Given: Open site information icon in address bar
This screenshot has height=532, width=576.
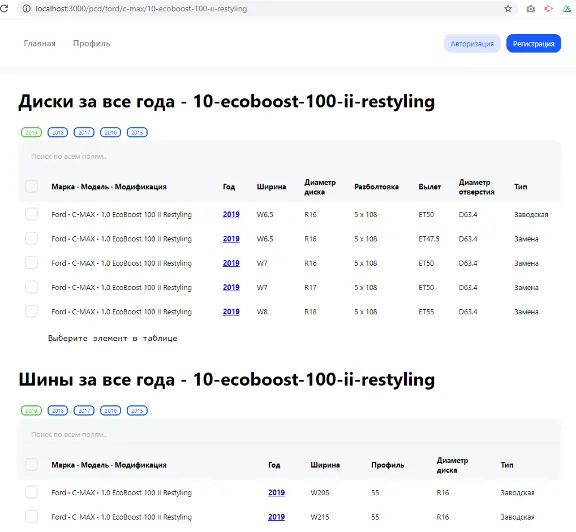Looking at the screenshot, I should pyautogui.click(x=26, y=8).
